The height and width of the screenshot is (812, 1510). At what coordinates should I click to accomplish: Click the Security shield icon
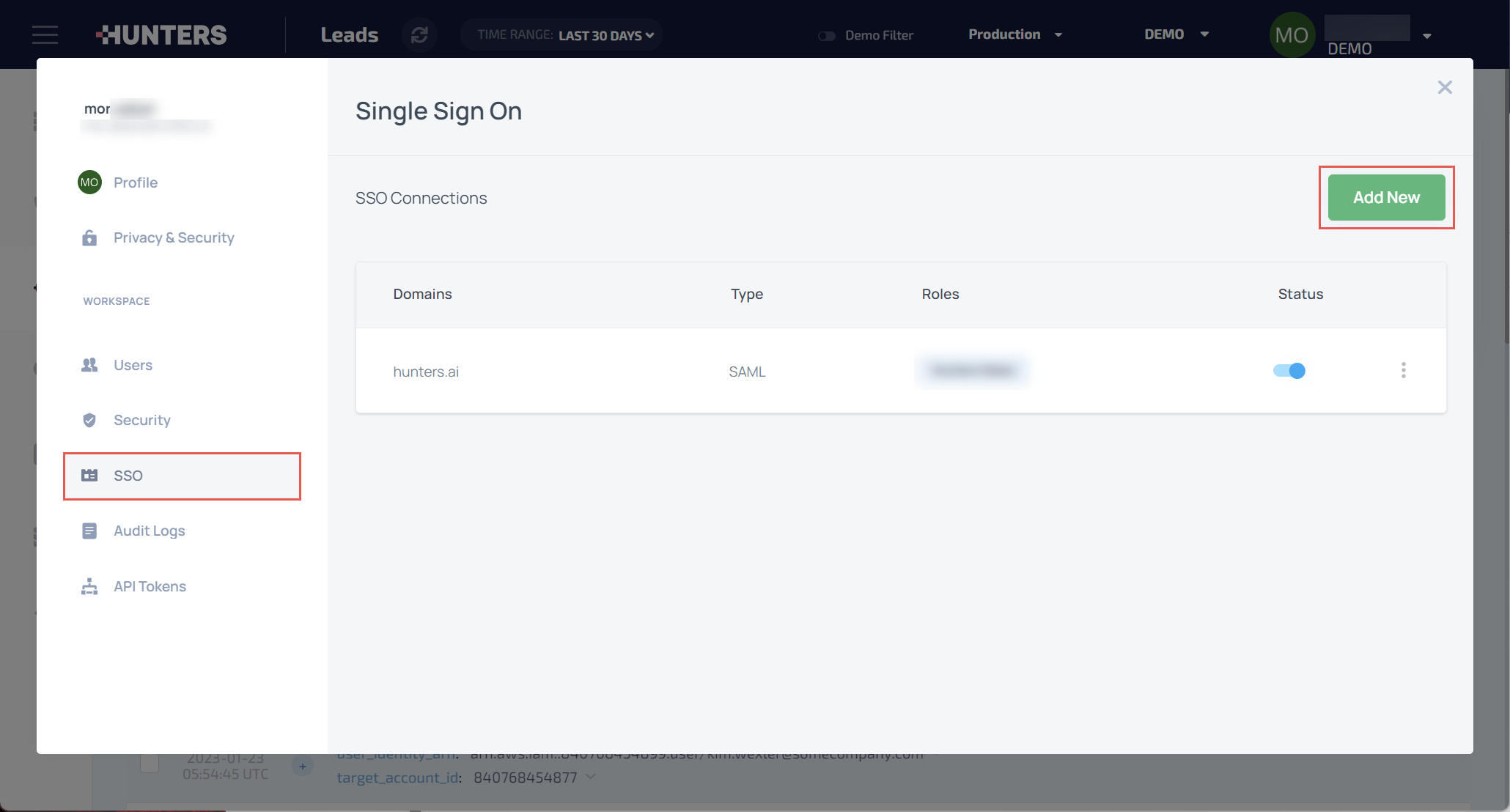coord(89,420)
